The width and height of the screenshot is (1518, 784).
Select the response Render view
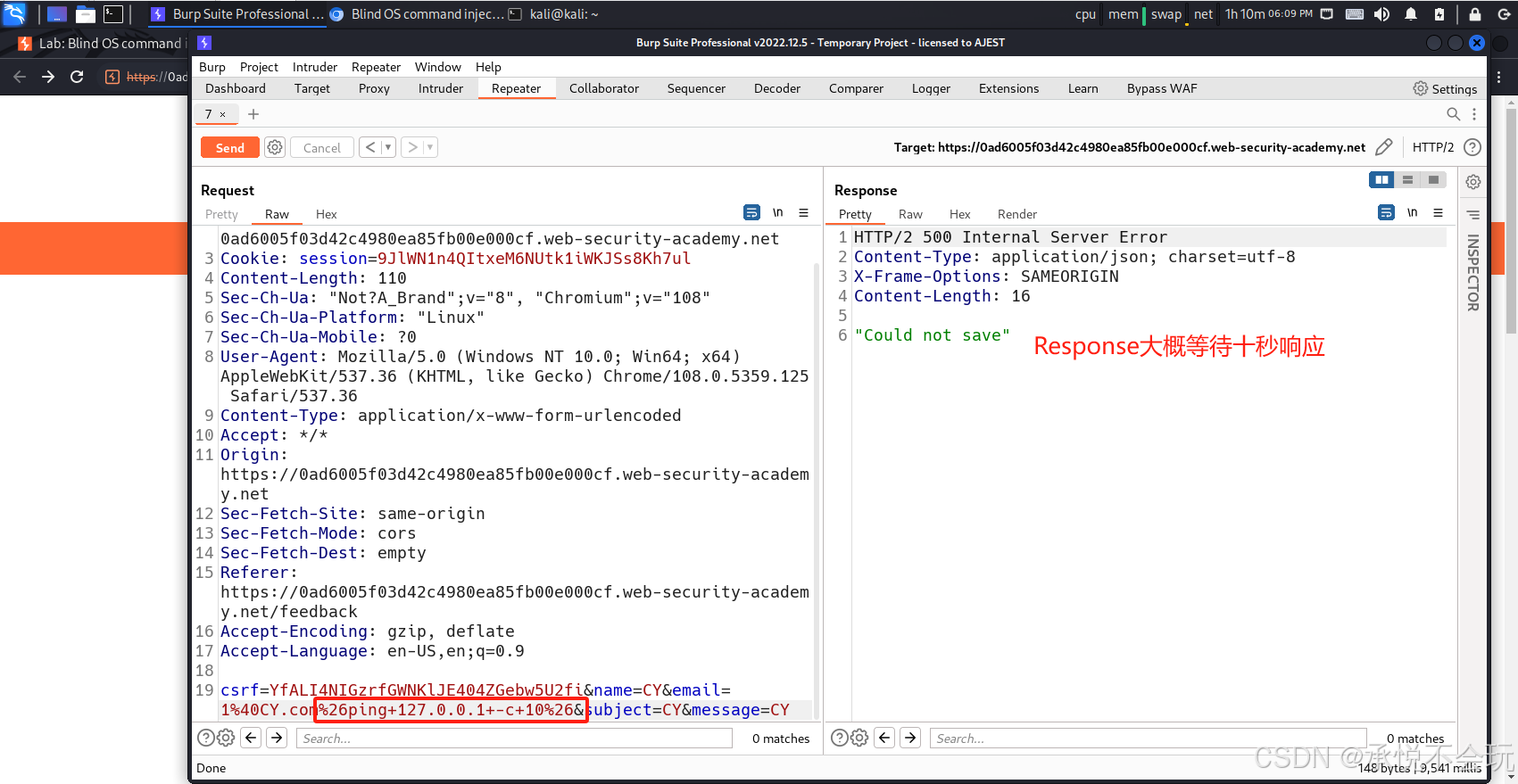1017,214
